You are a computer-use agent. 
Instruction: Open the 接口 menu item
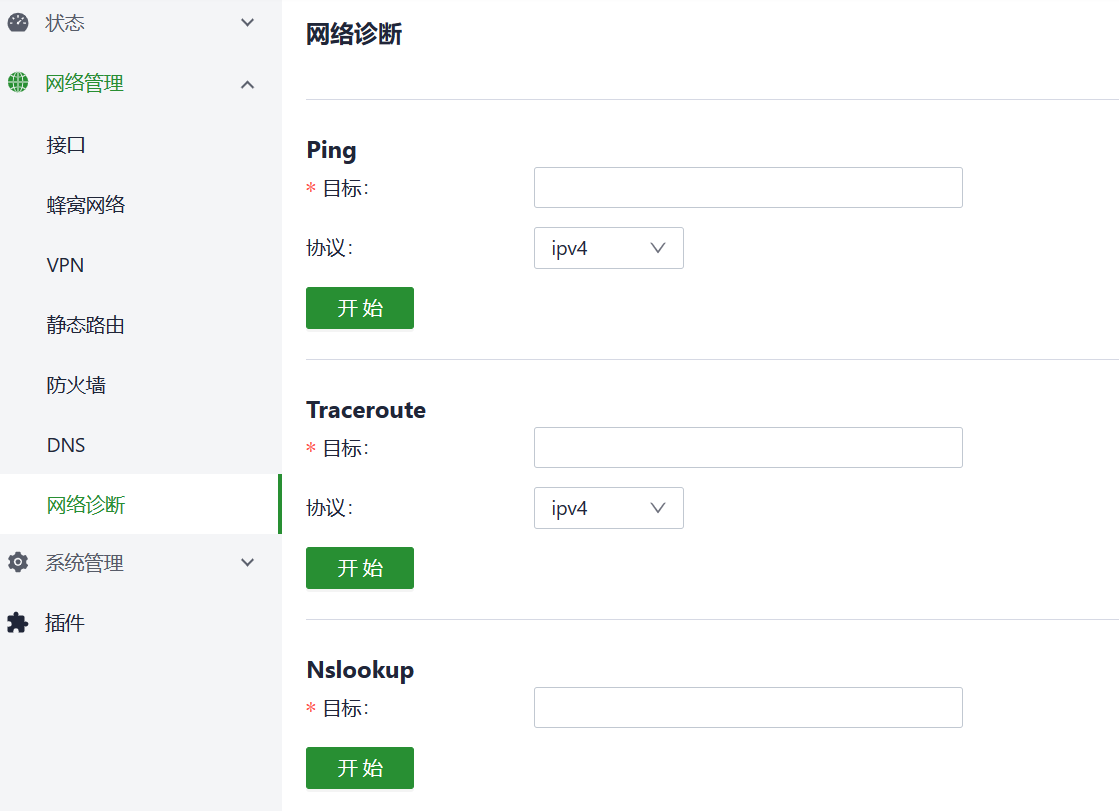(66, 145)
